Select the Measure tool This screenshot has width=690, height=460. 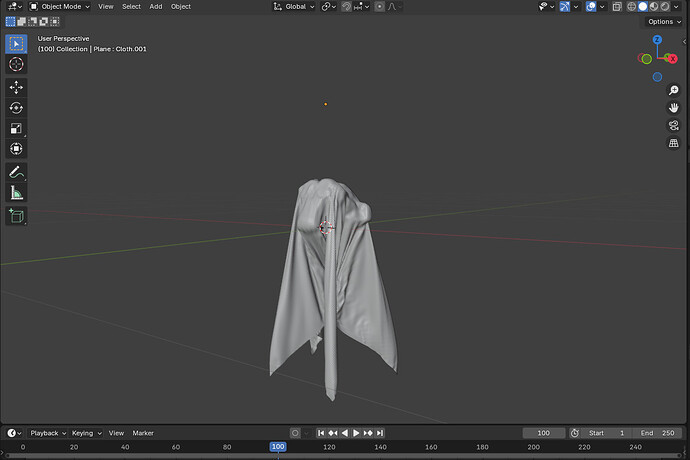coord(16,192)
